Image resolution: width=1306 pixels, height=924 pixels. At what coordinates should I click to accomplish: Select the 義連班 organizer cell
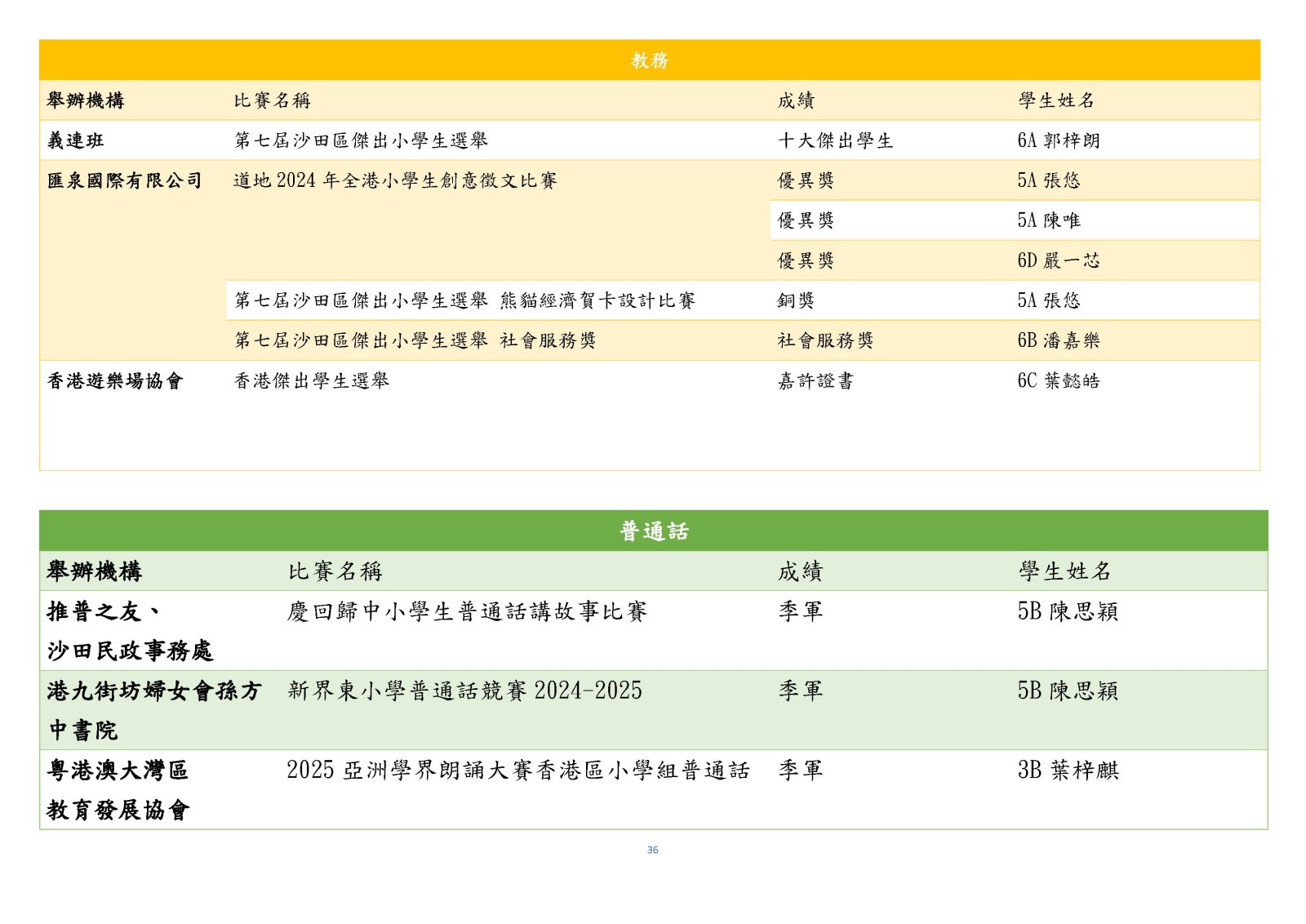[x=76, y=140]
